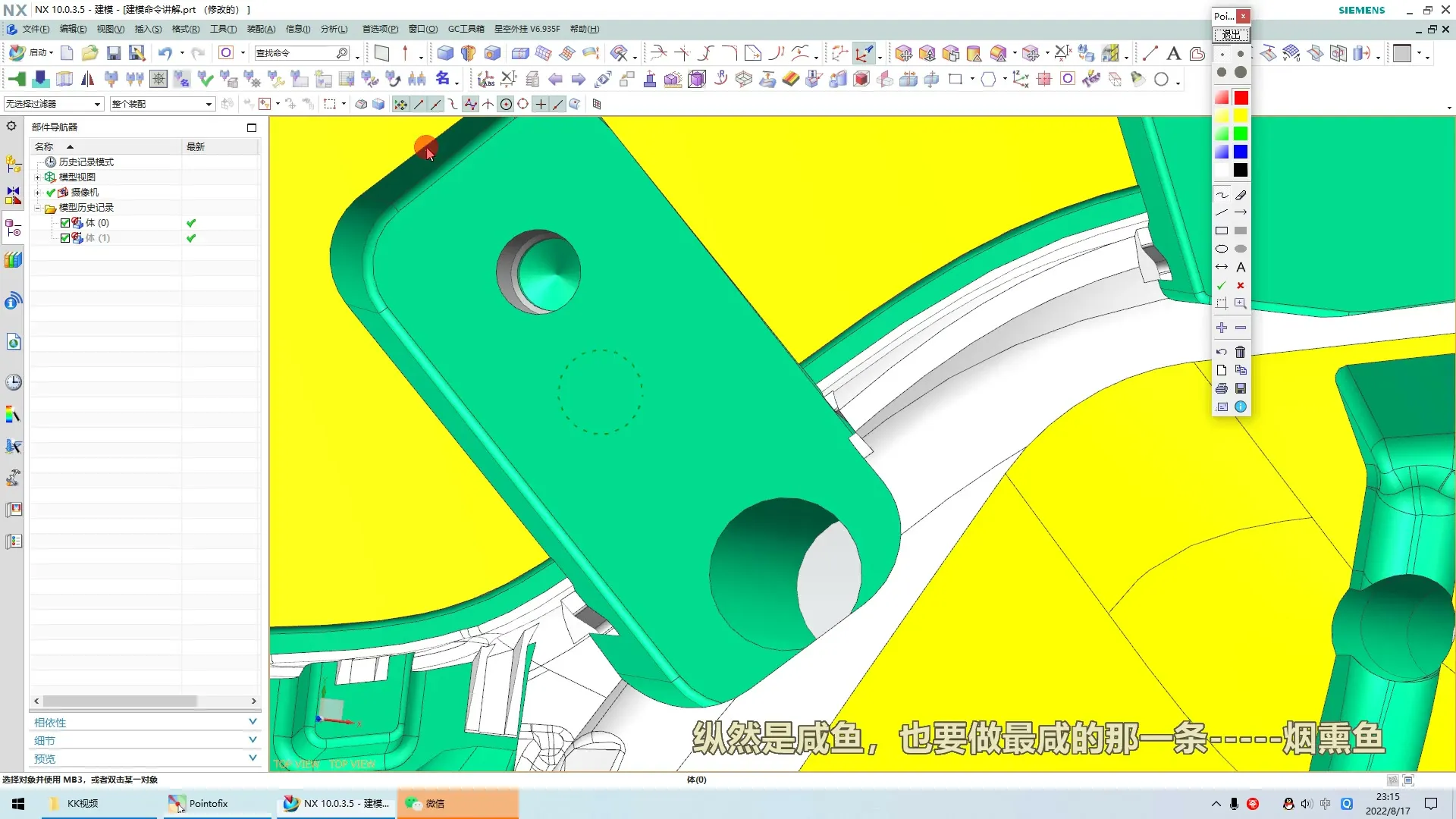
Task: Click the 退出 button in Pointofix
Action: 1231,35
